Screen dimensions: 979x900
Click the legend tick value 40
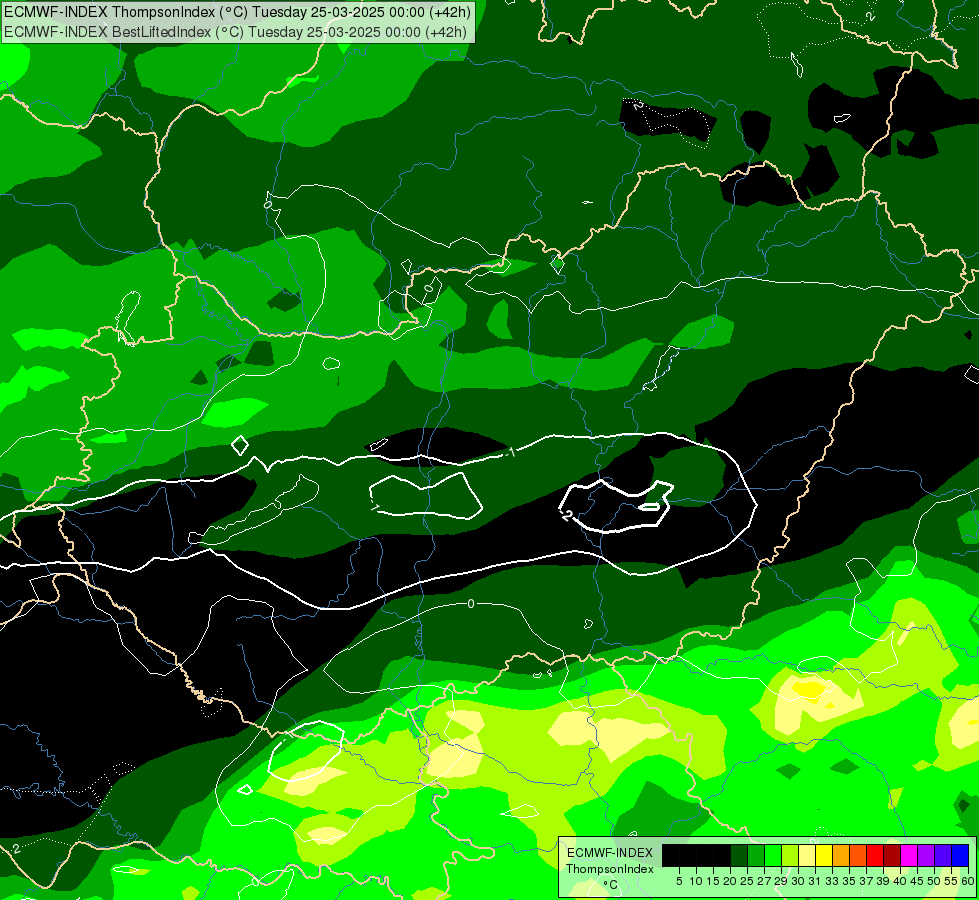click(900, 881)
